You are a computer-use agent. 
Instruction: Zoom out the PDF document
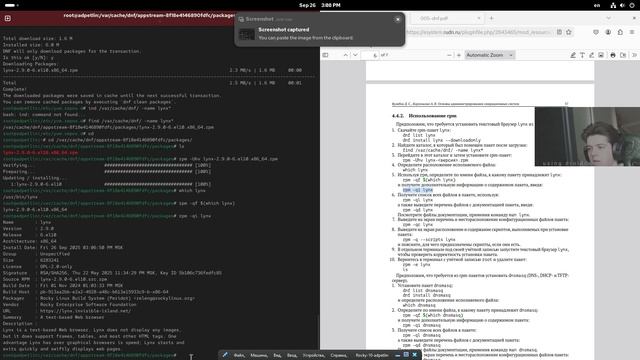(x=449, y=55)
